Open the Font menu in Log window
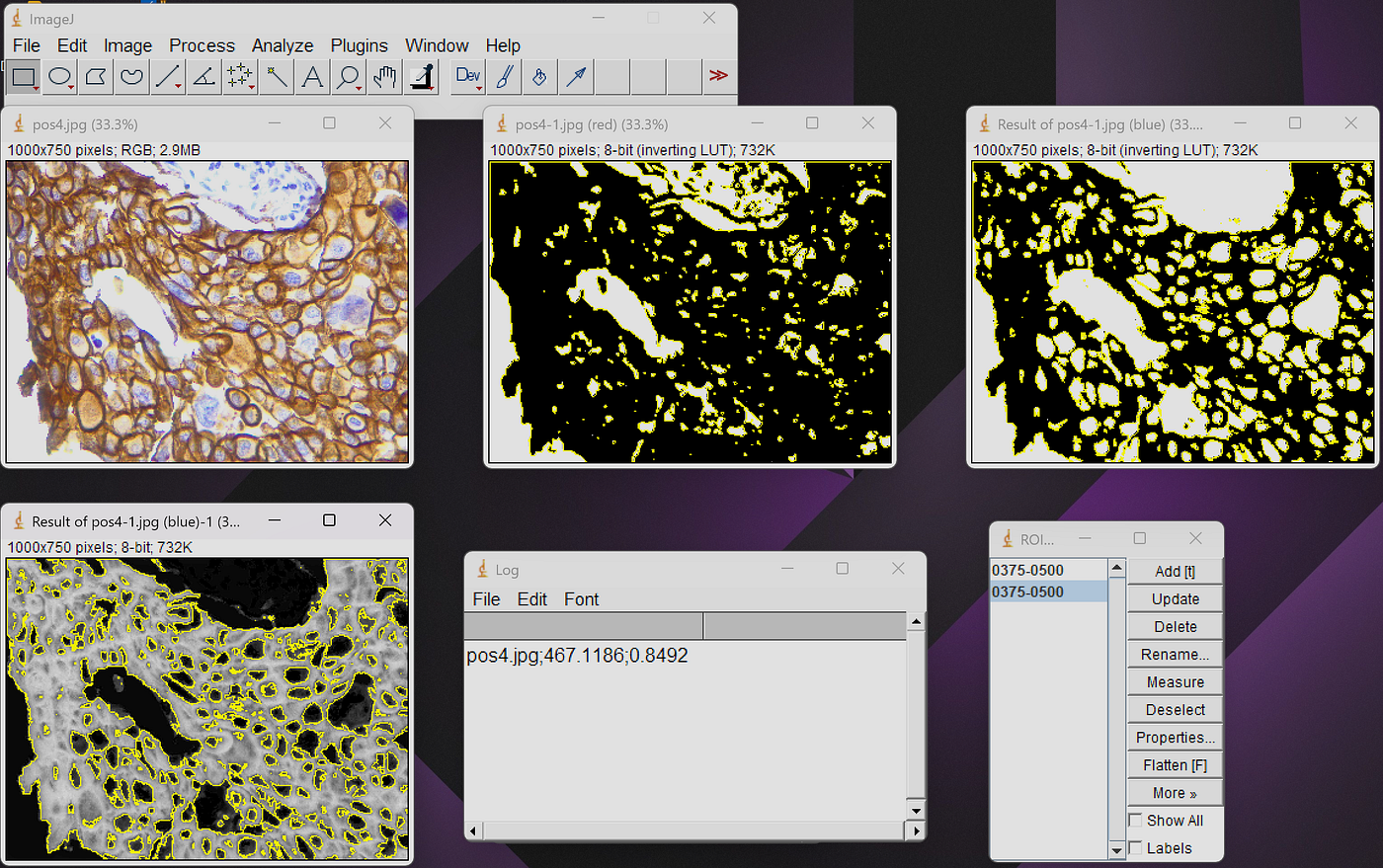1383x868 pixels. tap(581, 599)
